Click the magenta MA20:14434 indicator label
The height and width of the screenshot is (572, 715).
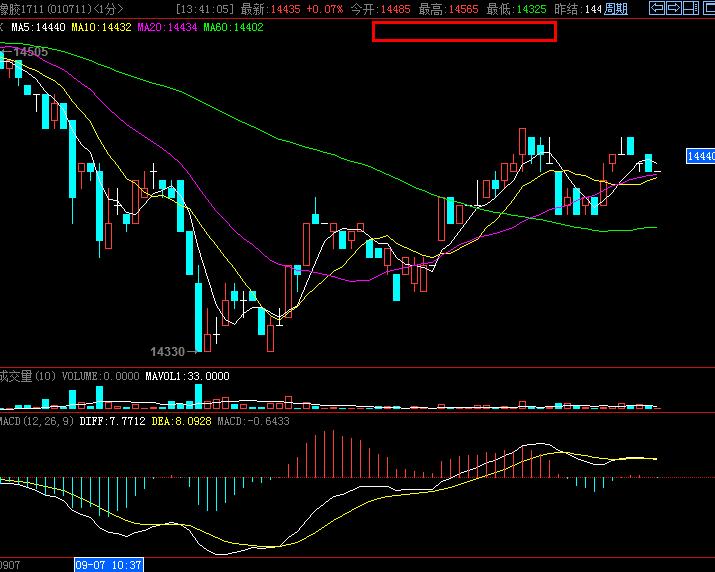tap(167, 27)
